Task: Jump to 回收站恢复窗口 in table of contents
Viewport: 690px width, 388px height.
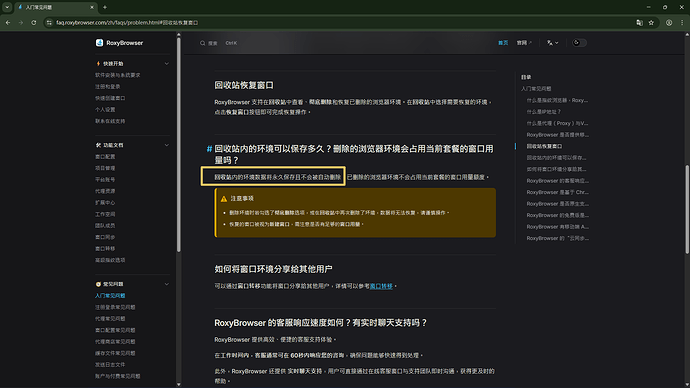Action: tap(544, 146)
